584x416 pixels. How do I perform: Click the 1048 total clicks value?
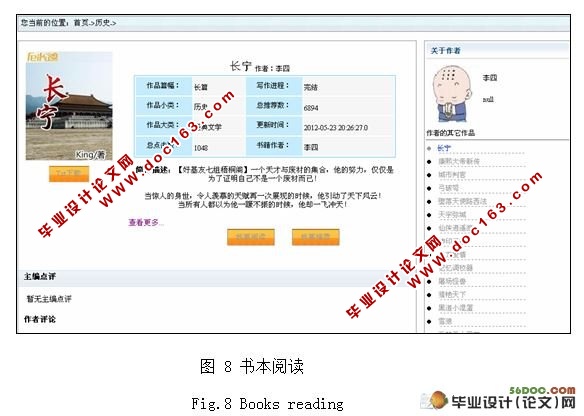[201, 148]
